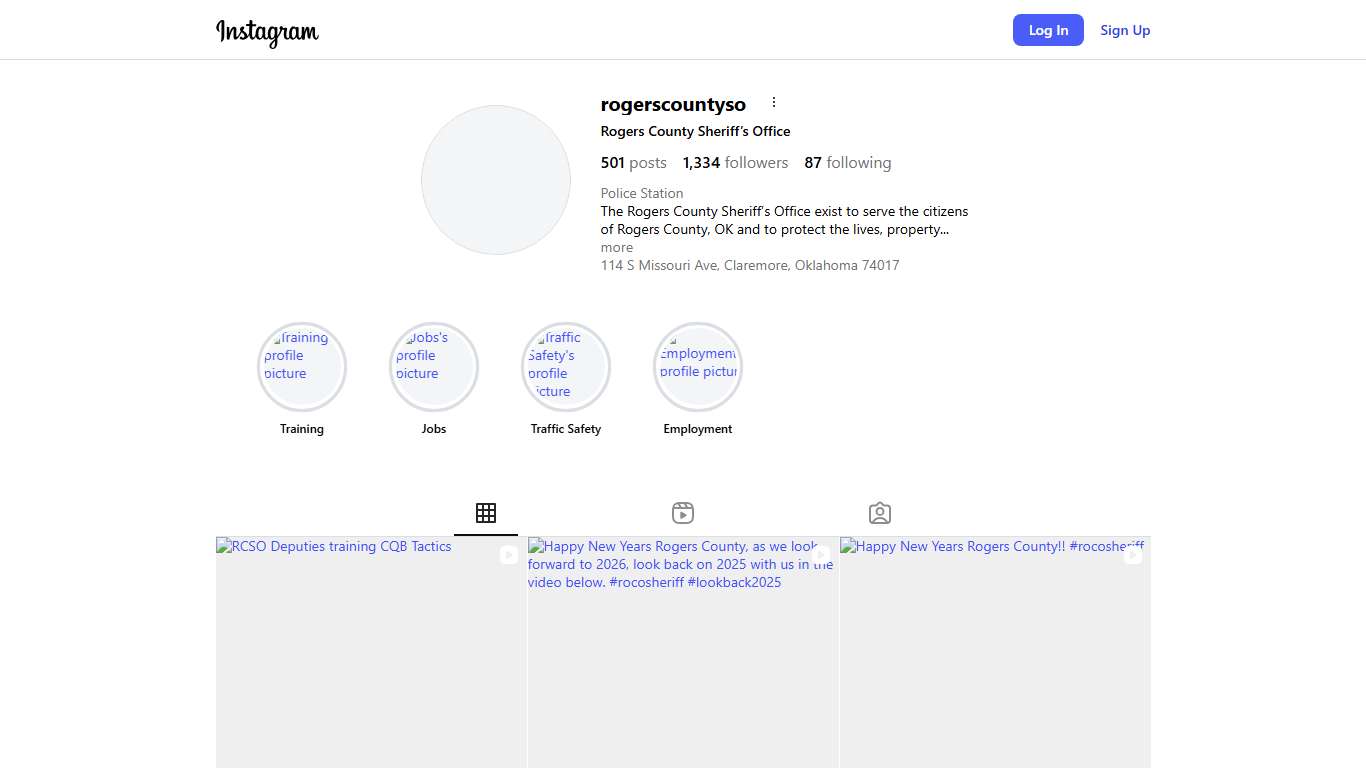Expand the bio with more
Viewport: 1366px width, 768px height.
(x=617, y=248)
